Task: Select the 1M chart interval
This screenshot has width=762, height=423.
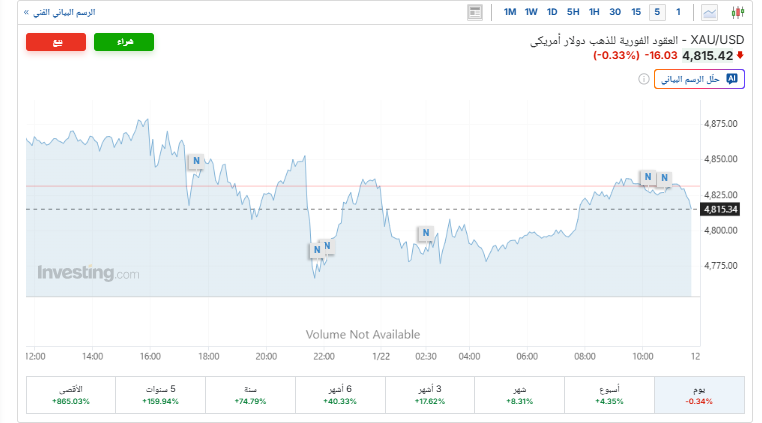Action: (510, 12)
